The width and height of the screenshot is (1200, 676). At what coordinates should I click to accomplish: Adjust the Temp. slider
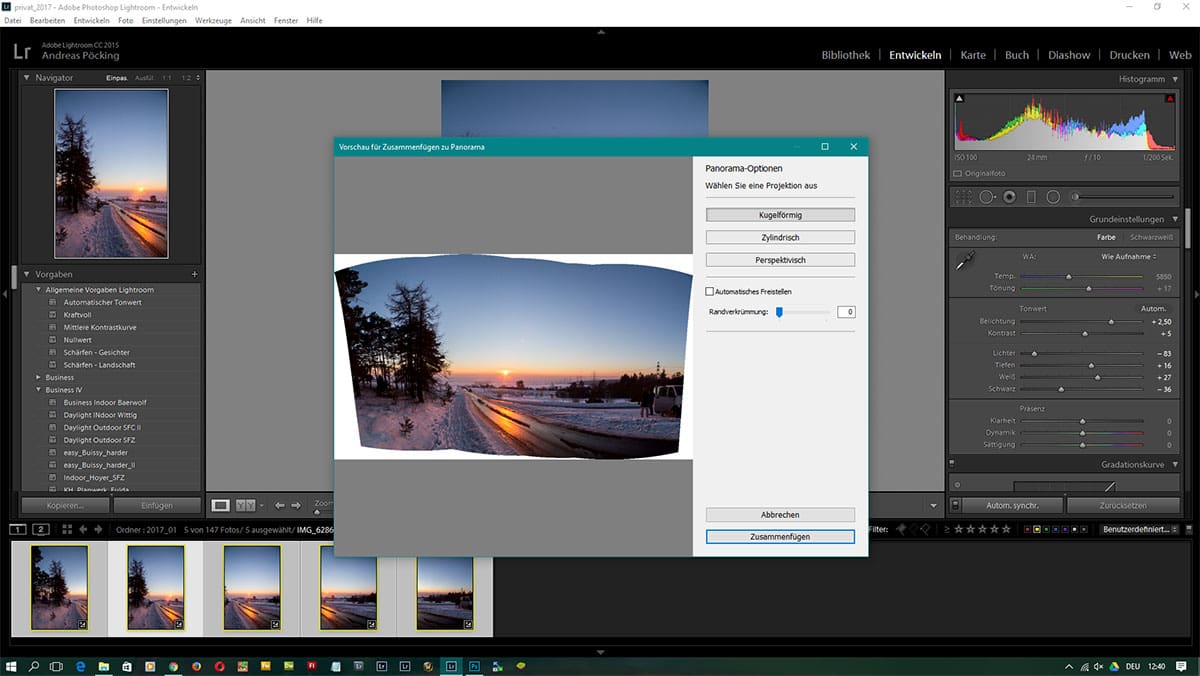[1069, 276]
